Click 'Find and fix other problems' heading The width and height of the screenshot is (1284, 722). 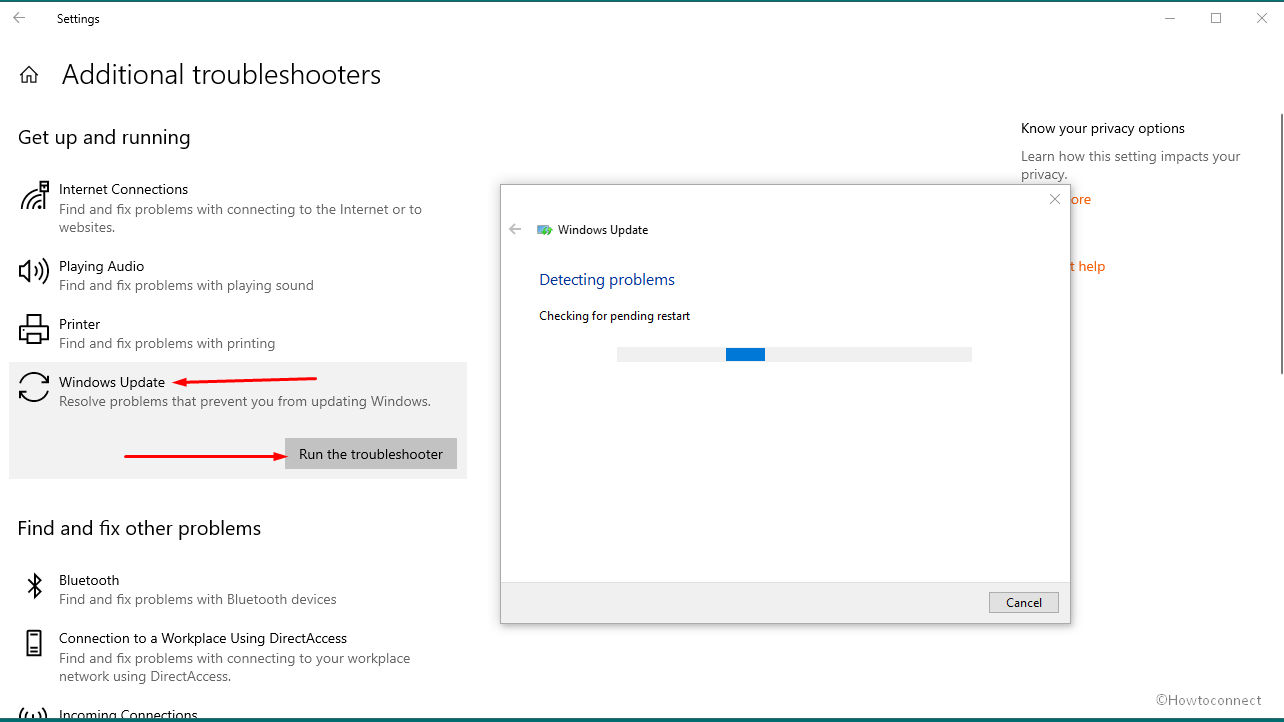point(139,529)
